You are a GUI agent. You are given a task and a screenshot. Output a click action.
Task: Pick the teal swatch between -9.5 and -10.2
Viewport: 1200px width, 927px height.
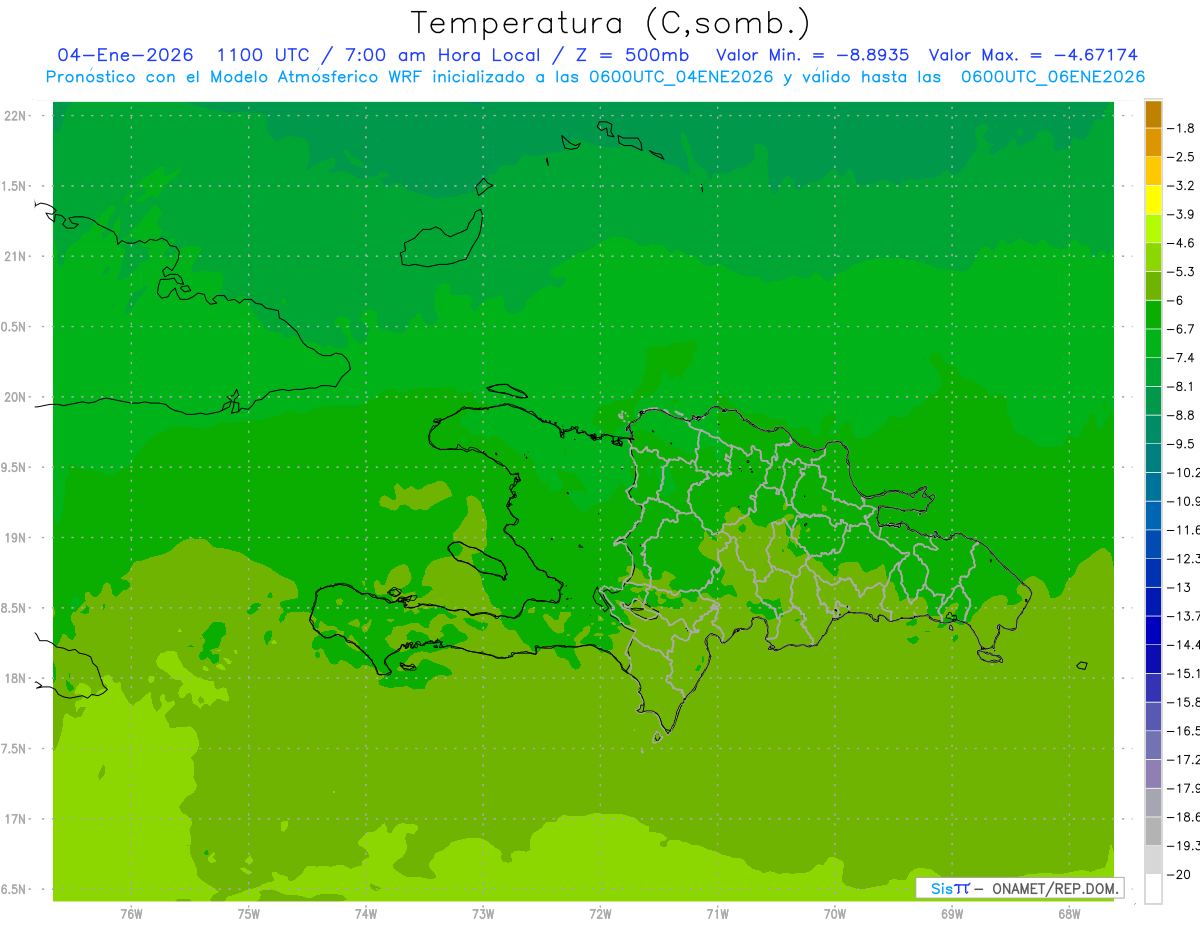click(1153, 458)
